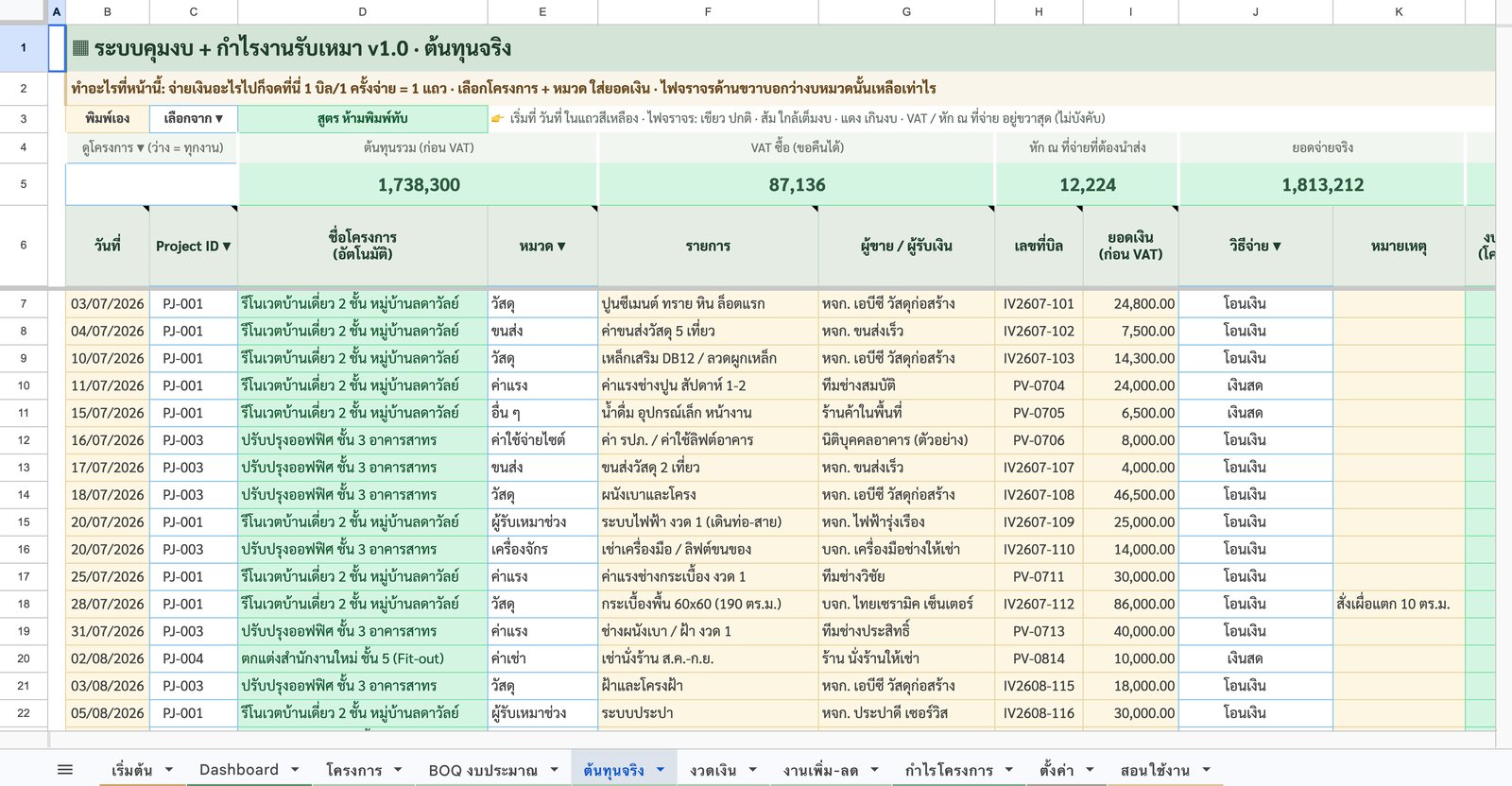
Task: Open the ต้นทุนจริง tab dropdown arrow
Action: 661,770
